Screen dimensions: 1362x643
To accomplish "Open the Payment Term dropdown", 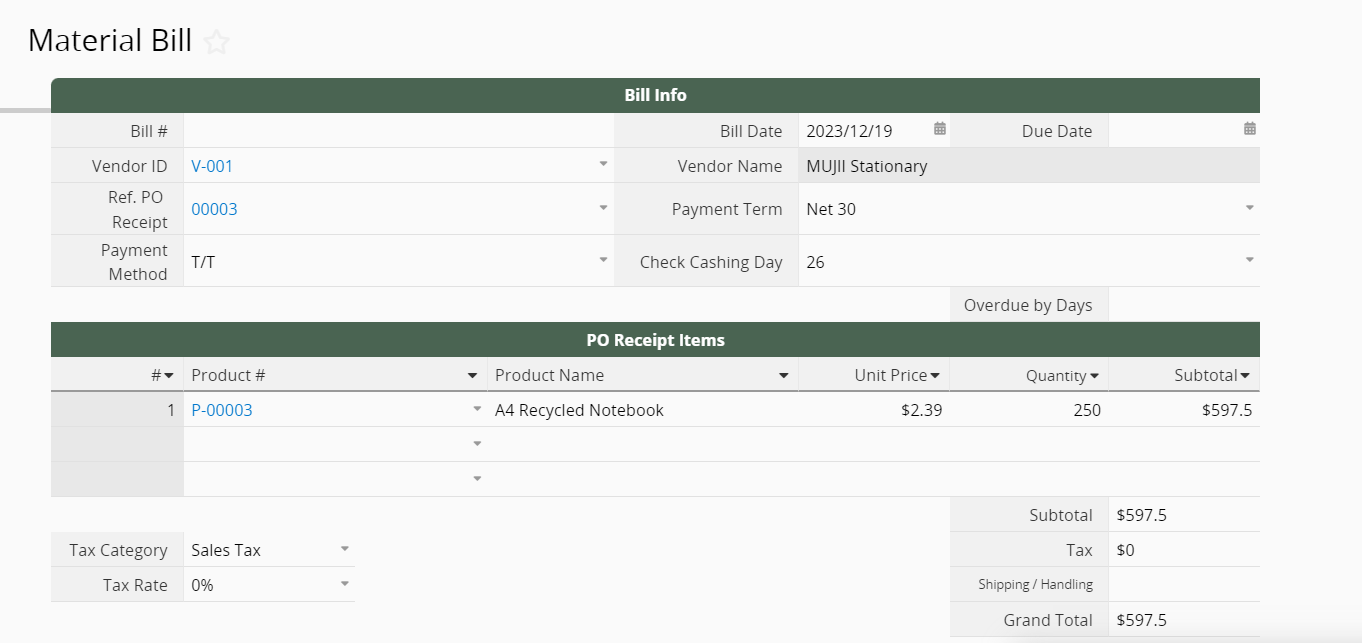I will click(1249, 208).
